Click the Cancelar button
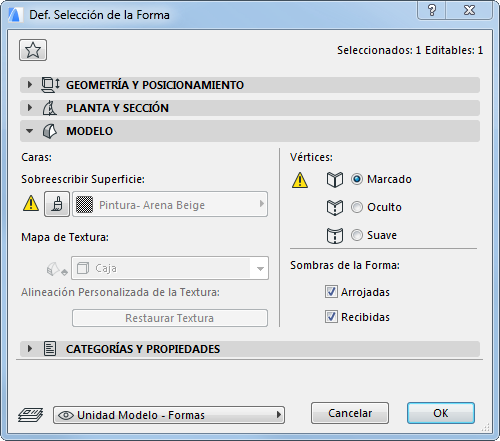Viewport: 500px width, 441px height. pyautogui.click(x=350, y=413)
